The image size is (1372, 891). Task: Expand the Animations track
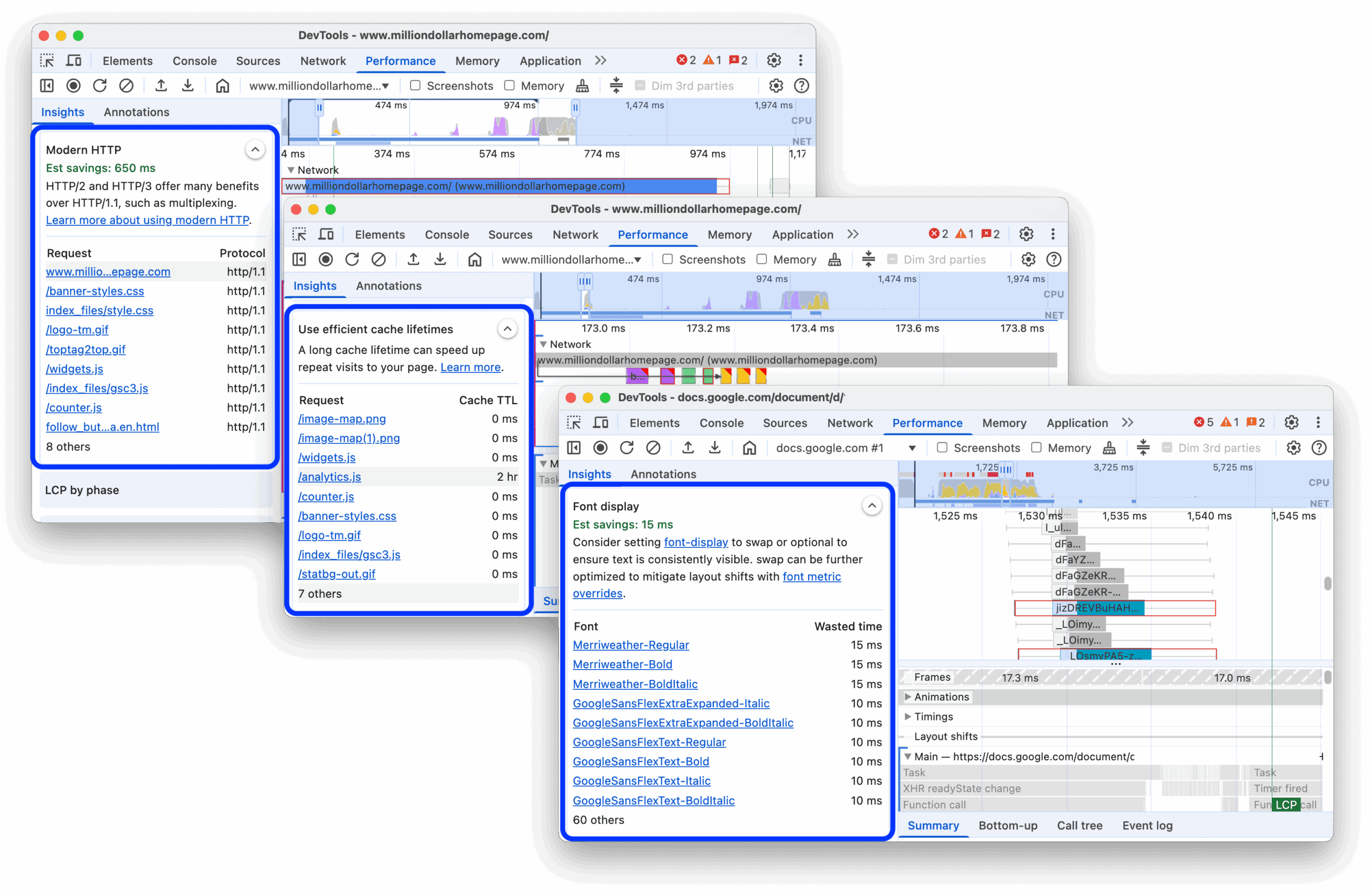[x=908, y=696]
